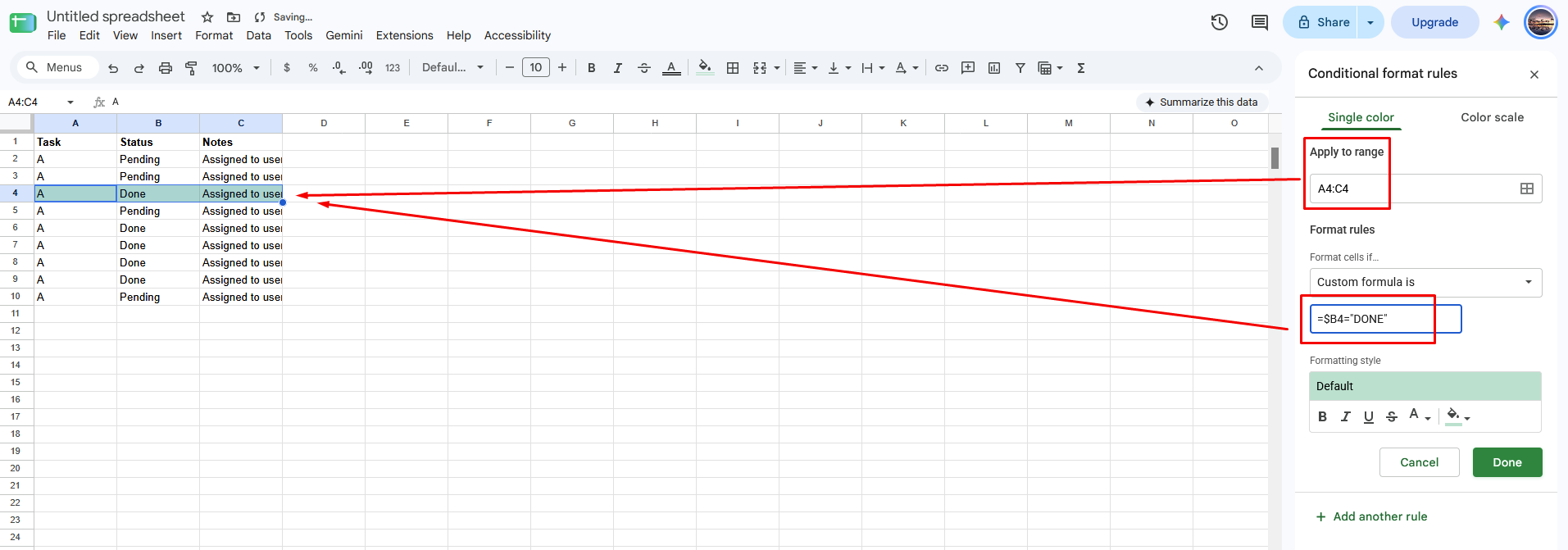Toggle italic in formatting style
Image resolution: width=1568 pixels, height=550 pixels.
pos(1345,416)
